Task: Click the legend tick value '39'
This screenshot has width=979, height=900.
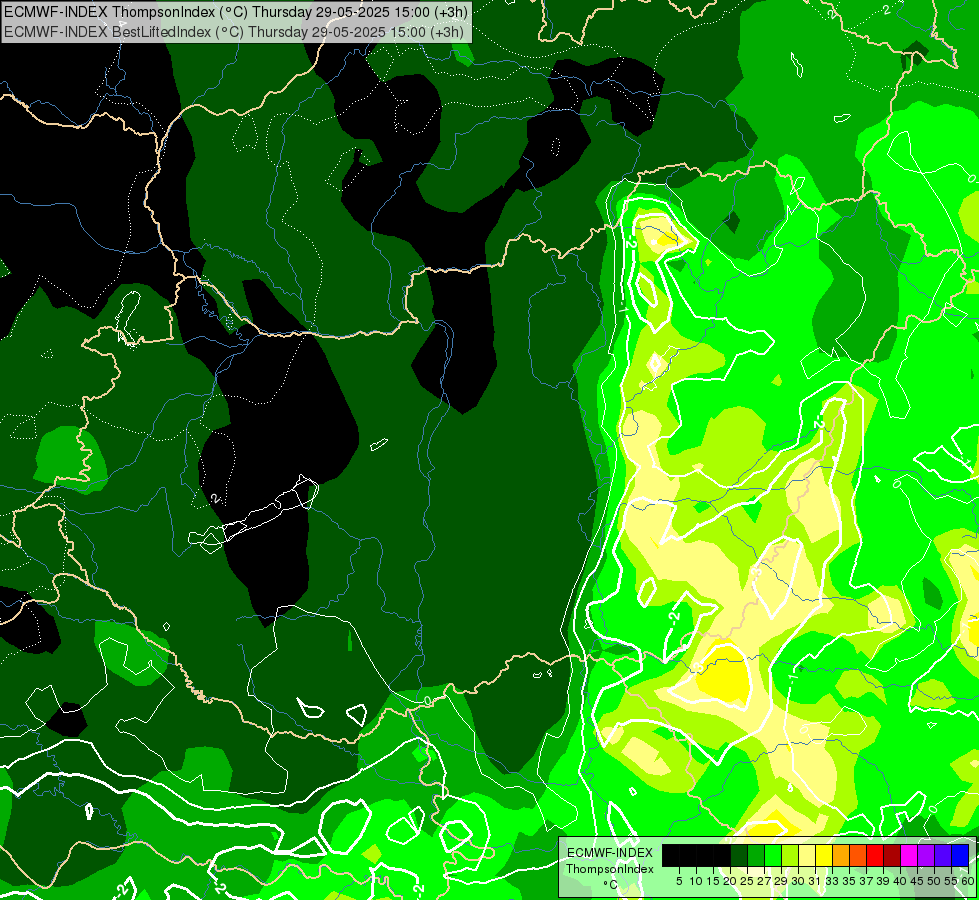Action: [x=883, y=881]
